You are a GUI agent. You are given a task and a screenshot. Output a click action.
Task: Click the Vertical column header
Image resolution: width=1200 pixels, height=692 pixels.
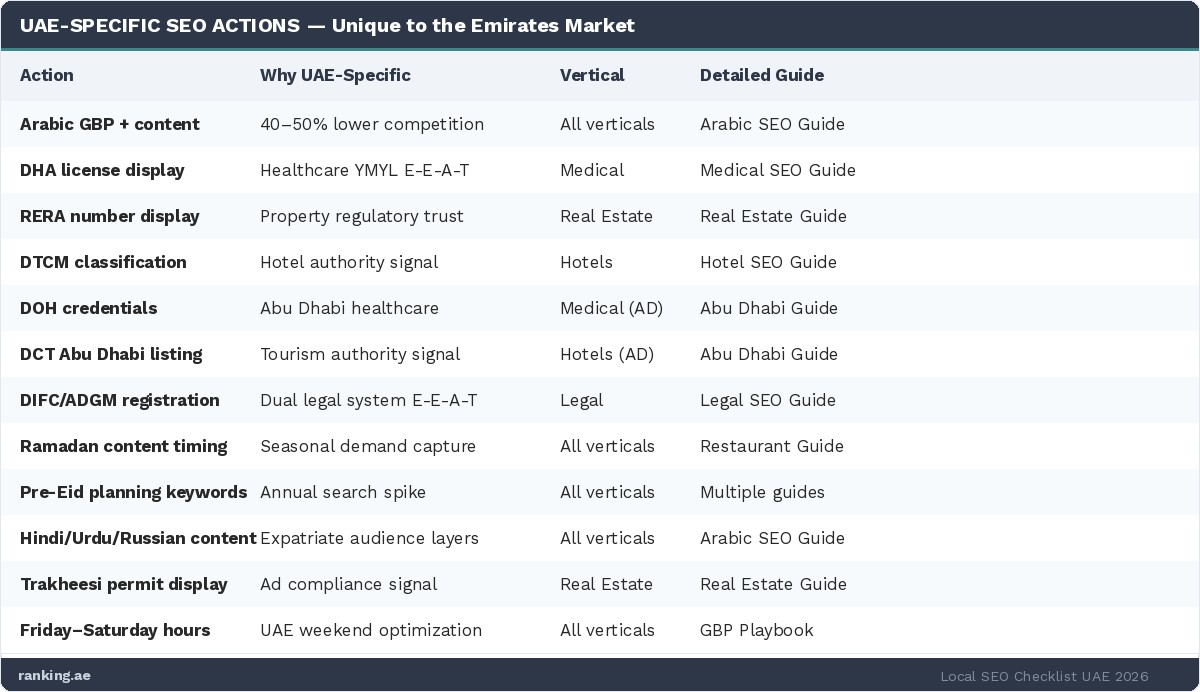(x=592, y=75)
